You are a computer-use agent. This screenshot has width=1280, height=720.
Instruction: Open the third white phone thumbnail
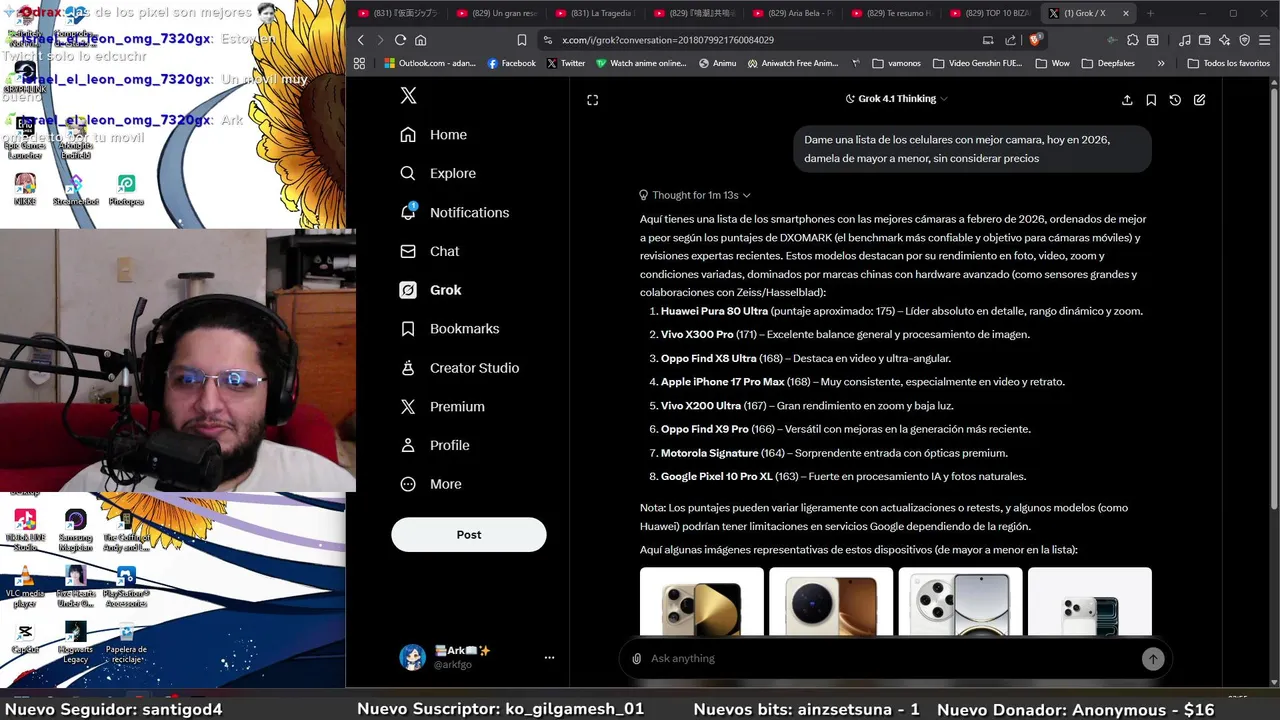(x=960, y=602)
